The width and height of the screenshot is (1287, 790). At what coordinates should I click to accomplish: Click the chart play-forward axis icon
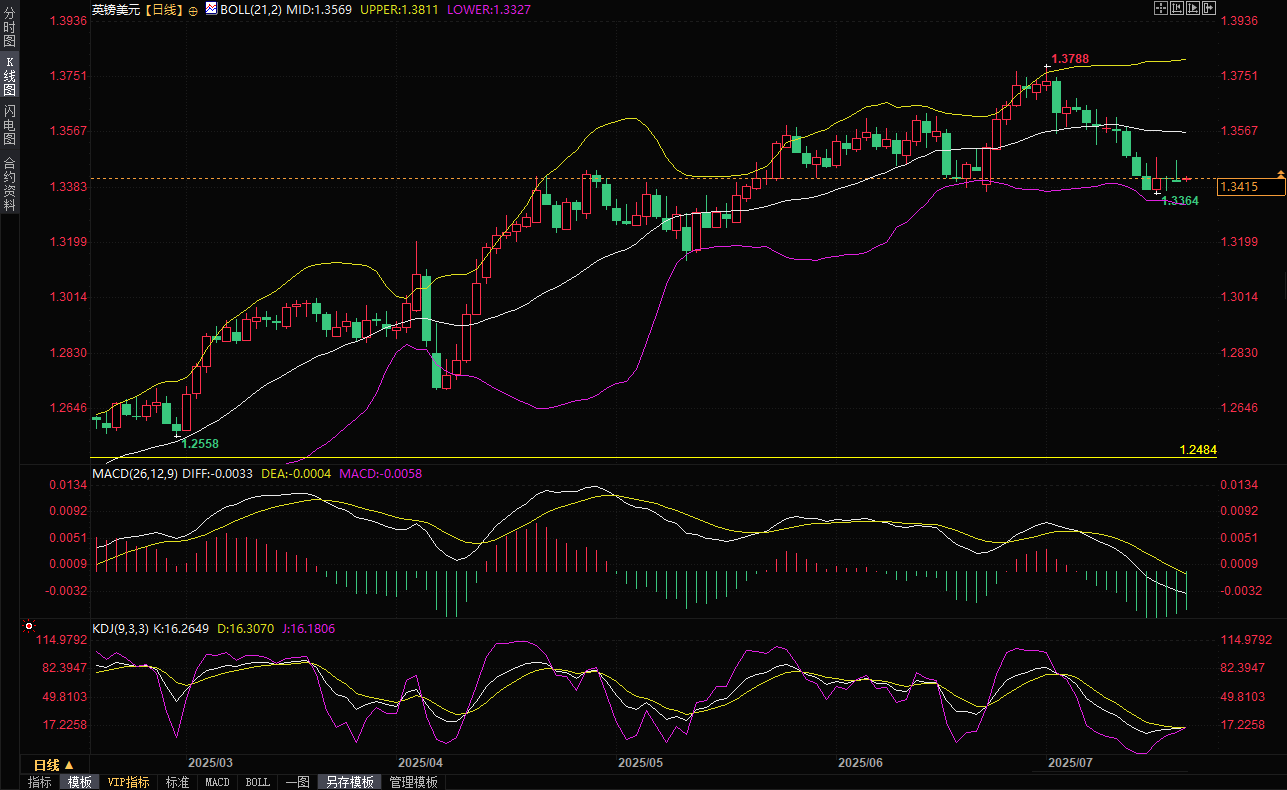tap(1193, 8)
